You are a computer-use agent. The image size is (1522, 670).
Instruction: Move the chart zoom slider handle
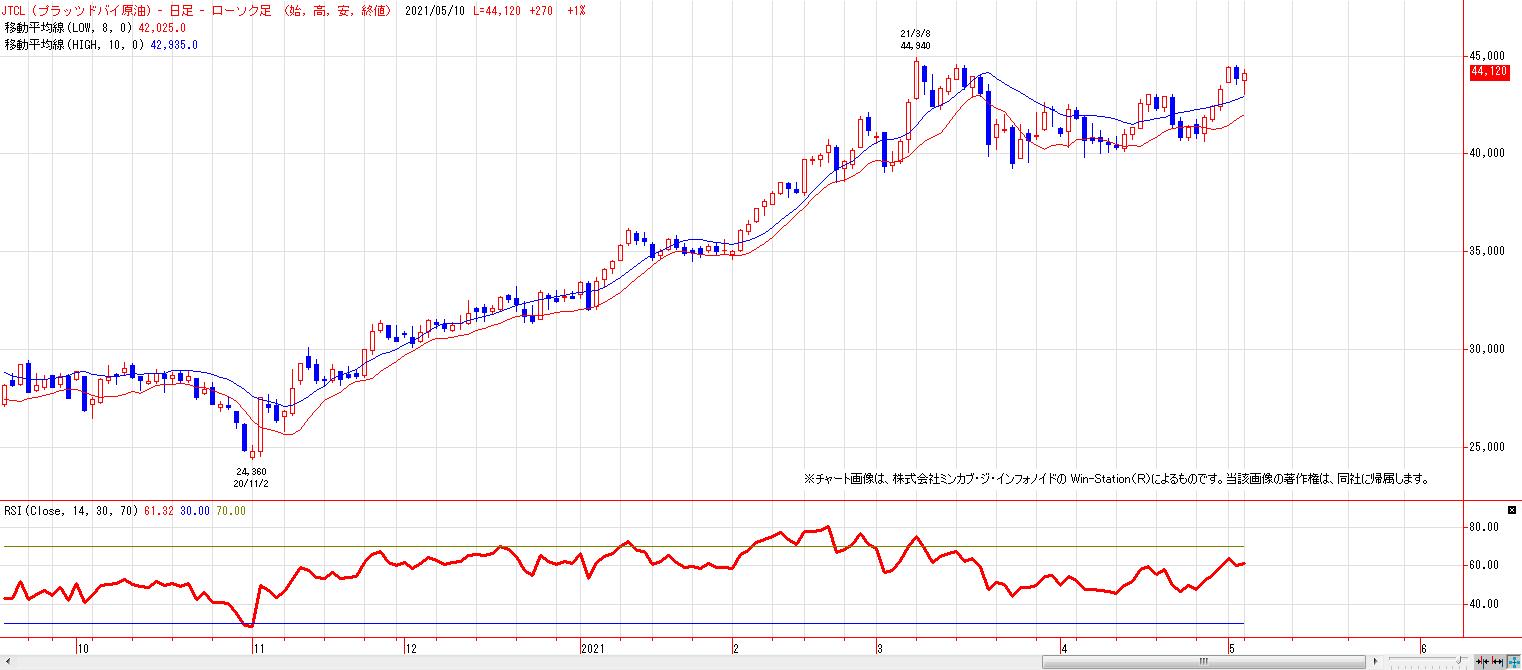[1459, 660]
